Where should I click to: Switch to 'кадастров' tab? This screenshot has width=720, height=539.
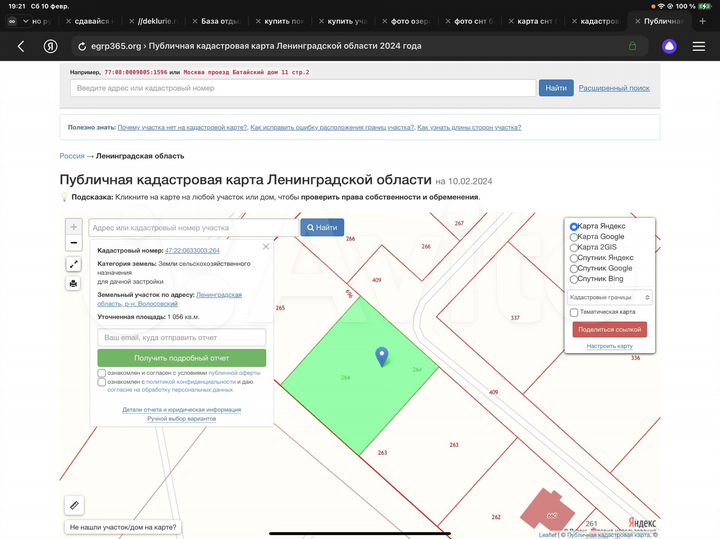(x=600, y=21)
